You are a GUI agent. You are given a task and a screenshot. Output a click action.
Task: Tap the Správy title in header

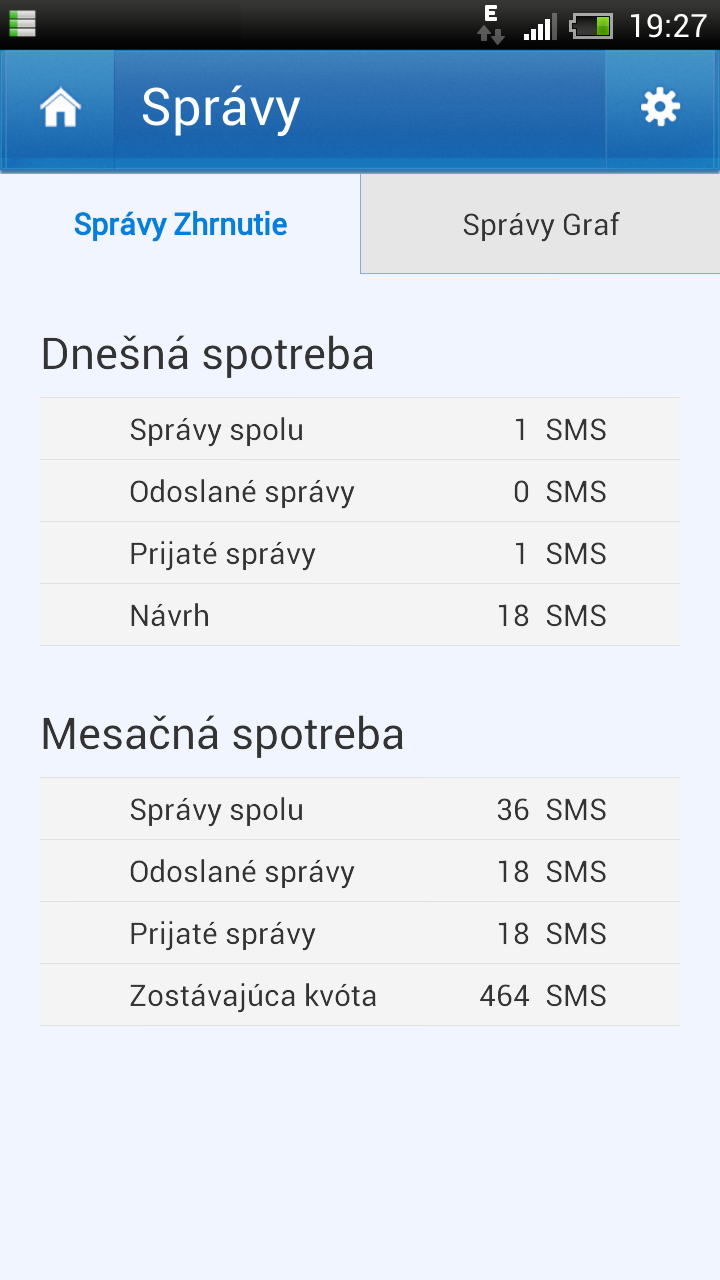point(221,108)
